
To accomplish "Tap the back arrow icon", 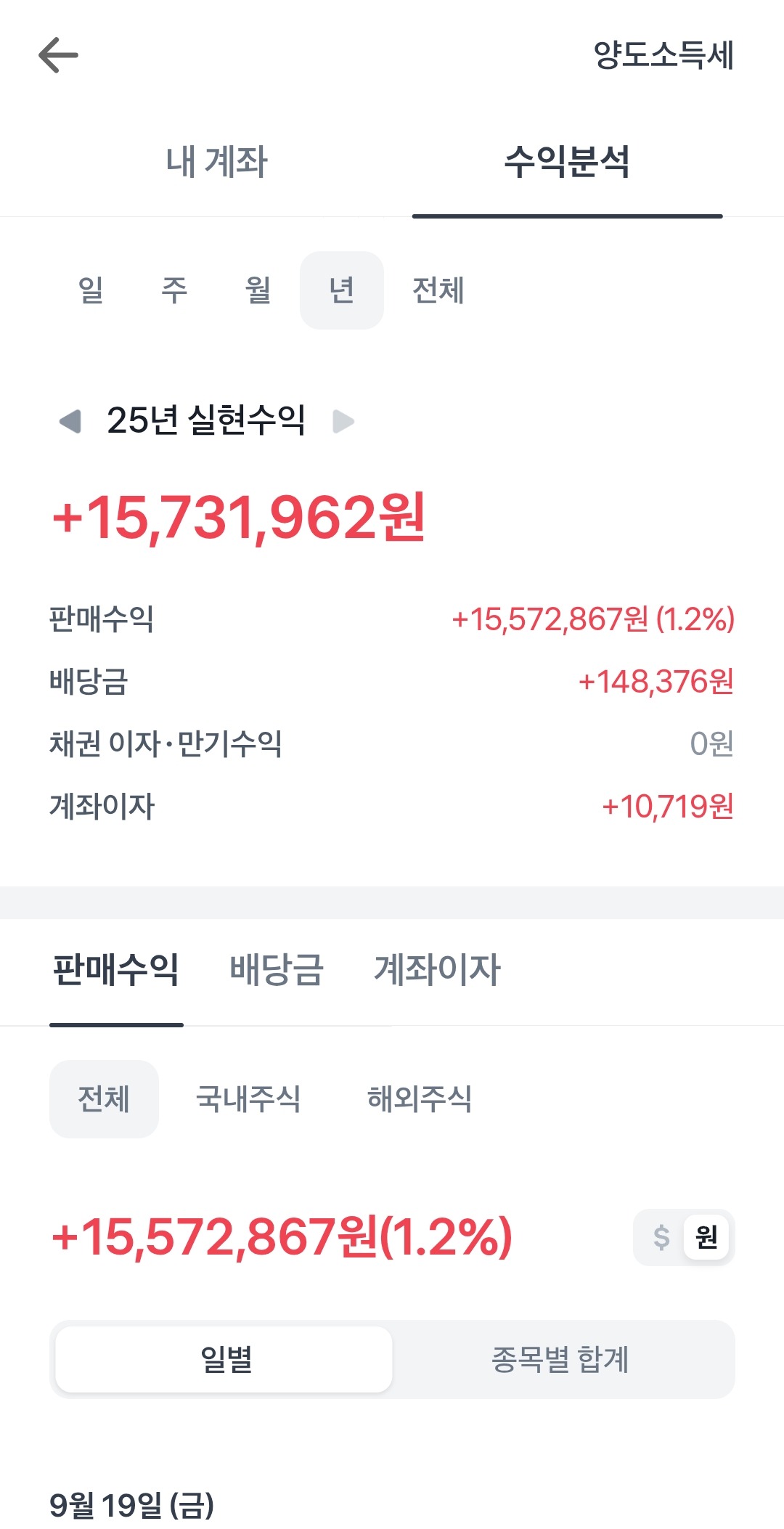I will 58,55.
